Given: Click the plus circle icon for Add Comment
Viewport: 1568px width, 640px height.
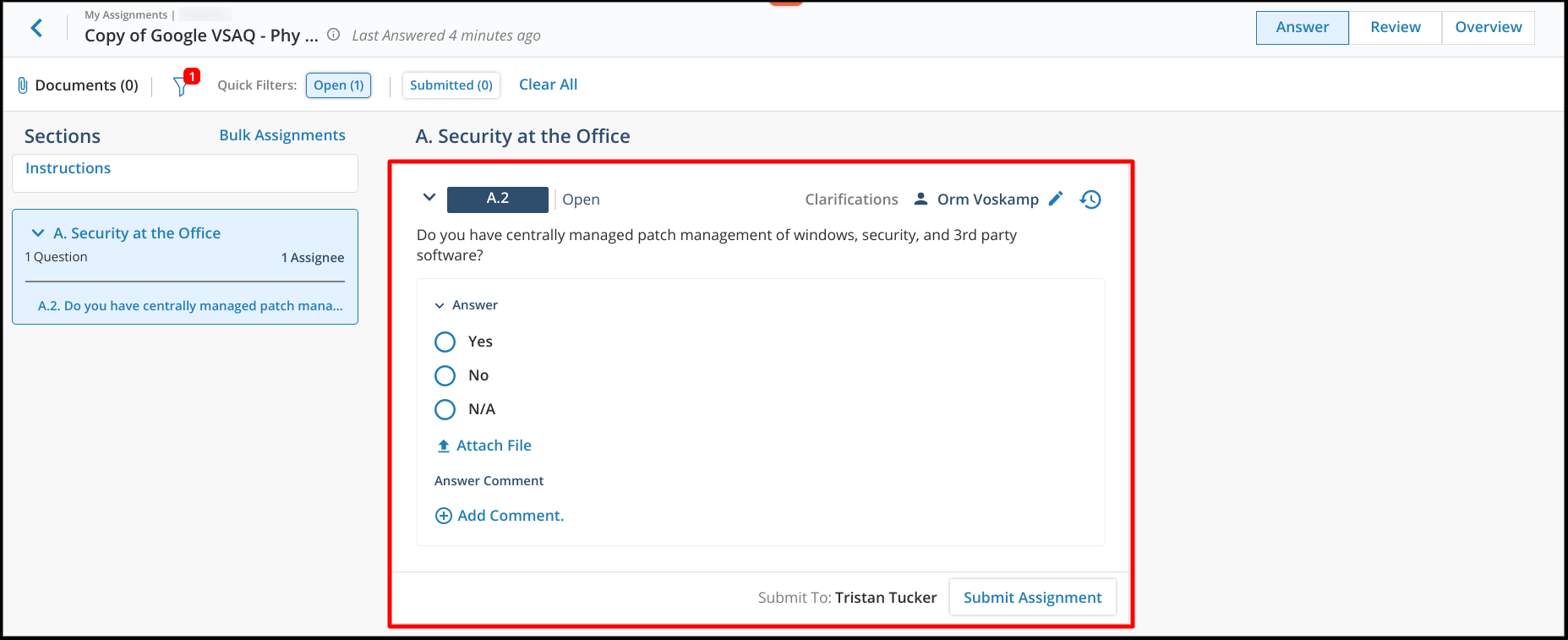Looking at the screenshot, I should click(x=443, y=516).
